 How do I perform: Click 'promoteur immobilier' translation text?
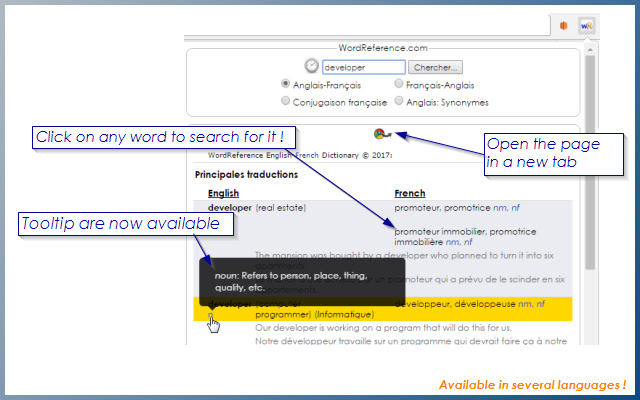click(440, 231)
